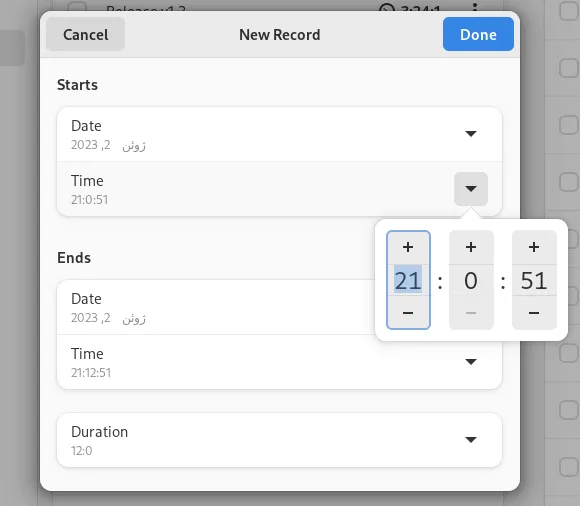
Task: Click the minutes field showing 0
Action: tap(471, 280)
